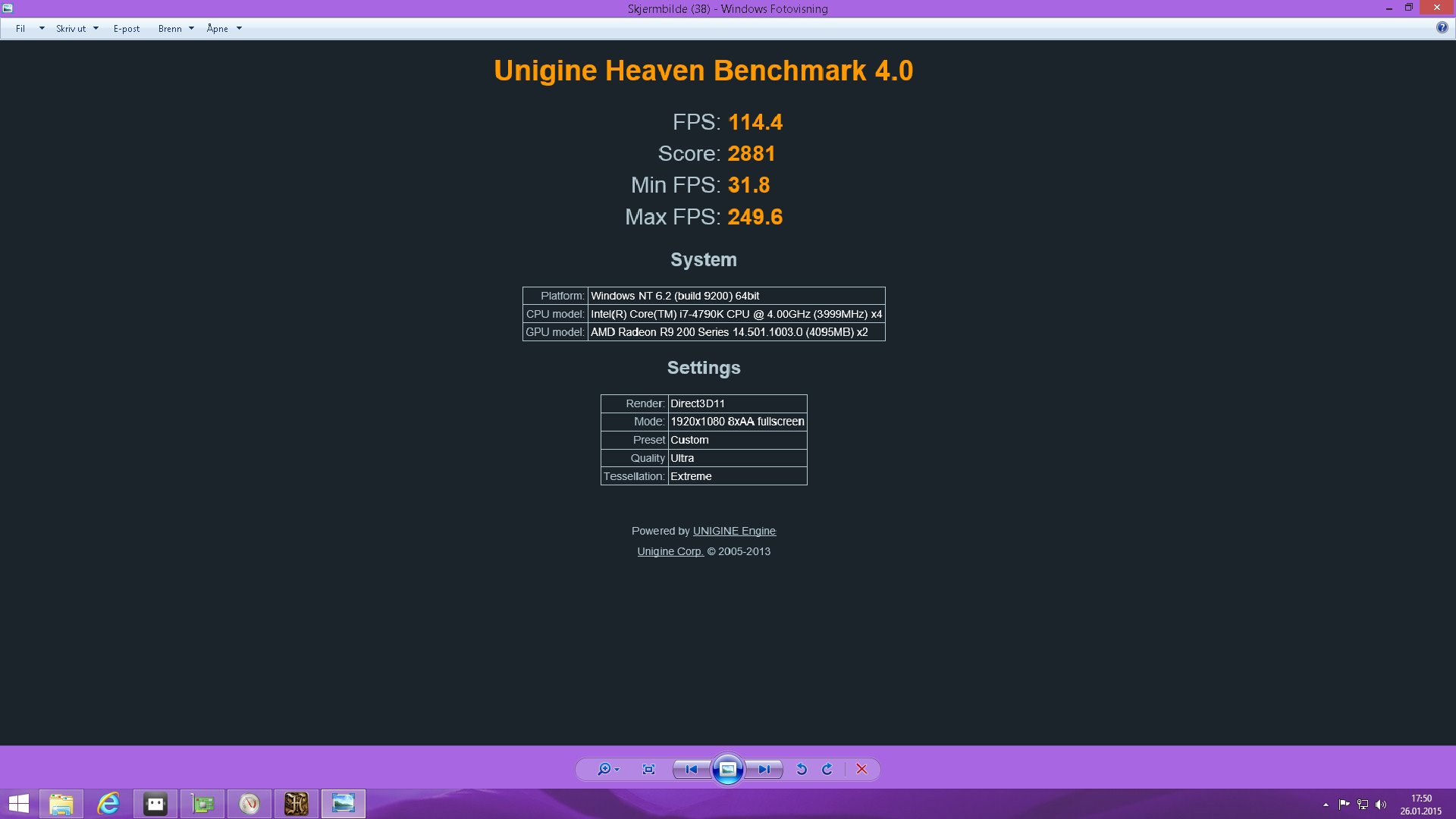Expand the Åpne dropdown arrow
This screenshot has height=819, width=1456.
[x=239, y=29]
